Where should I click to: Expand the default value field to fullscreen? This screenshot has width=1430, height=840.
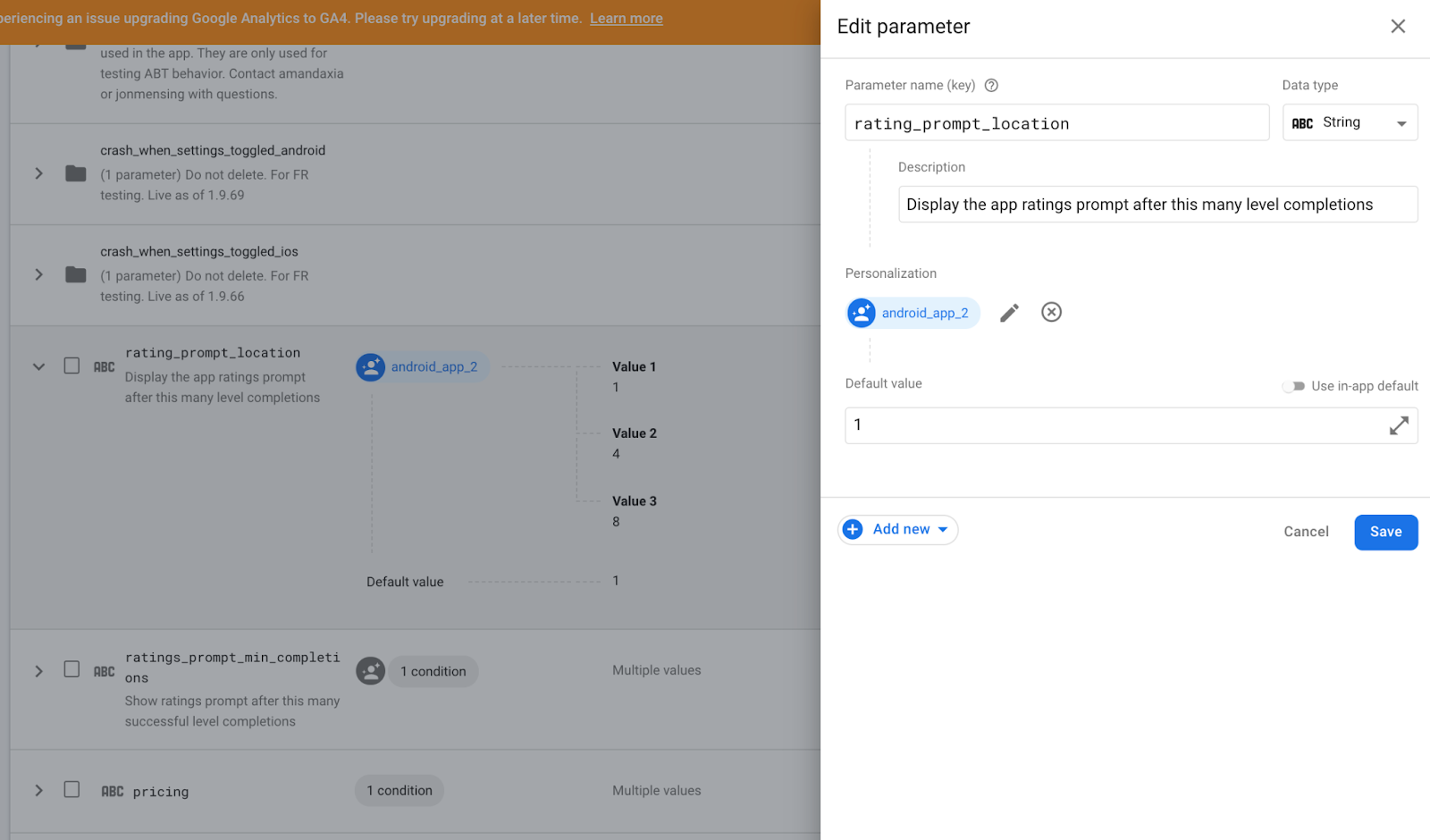pos(1399,425)
